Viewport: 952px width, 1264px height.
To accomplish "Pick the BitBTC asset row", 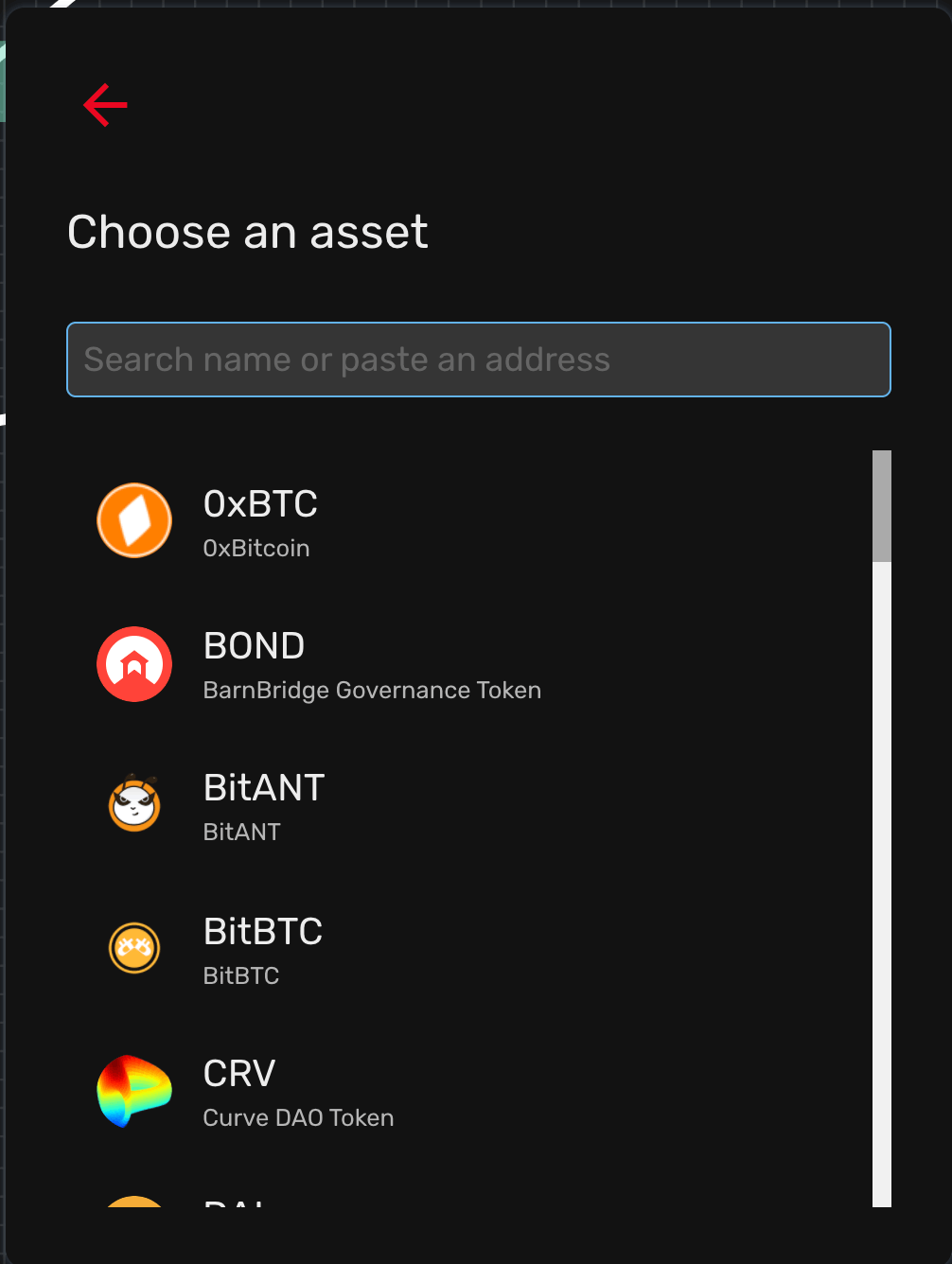I will 469,949.
